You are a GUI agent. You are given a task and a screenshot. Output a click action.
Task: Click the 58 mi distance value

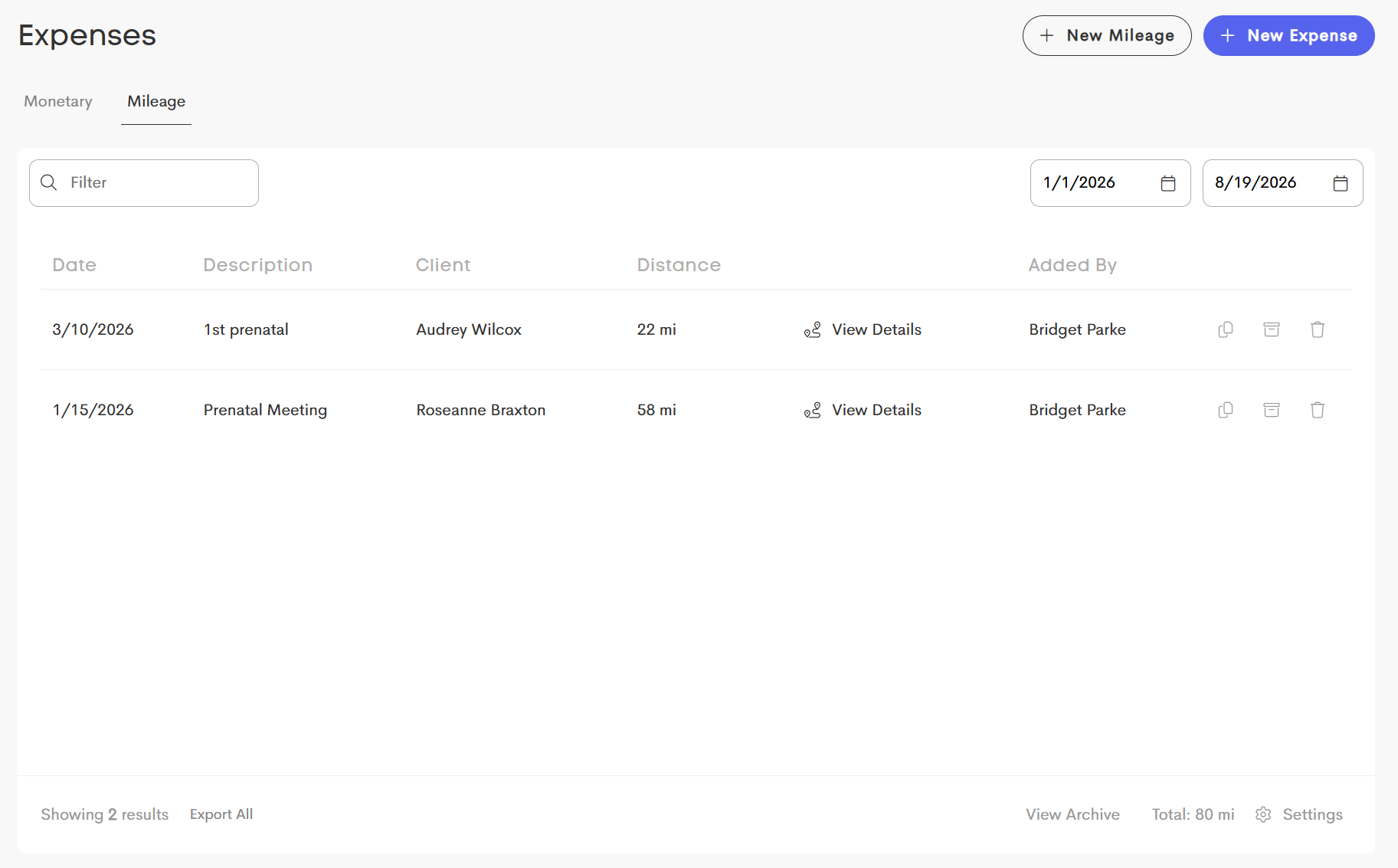pos(656,410)
